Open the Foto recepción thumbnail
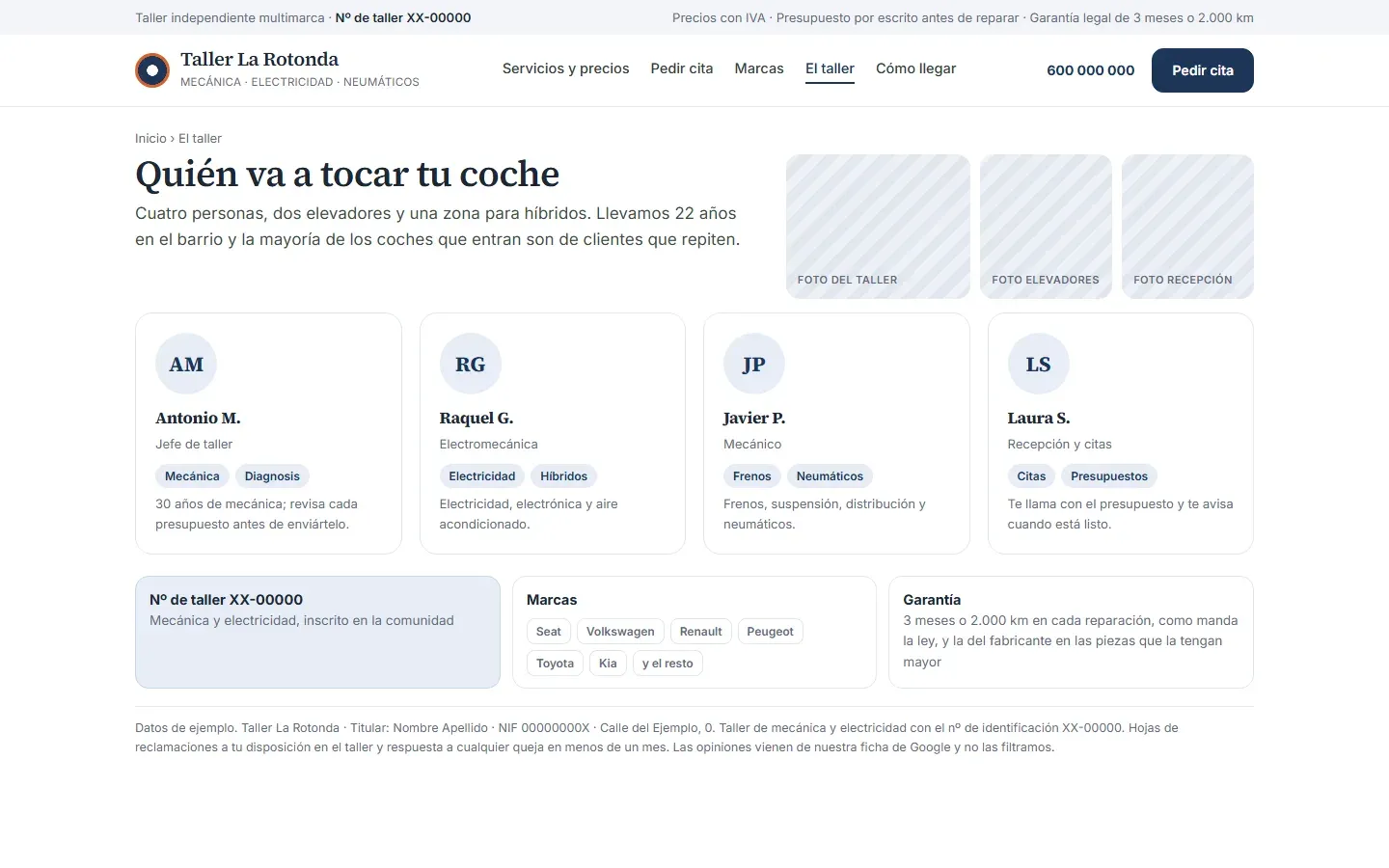The width and height of the screenshot is (1389, 868). click(x=1187, y=227)
